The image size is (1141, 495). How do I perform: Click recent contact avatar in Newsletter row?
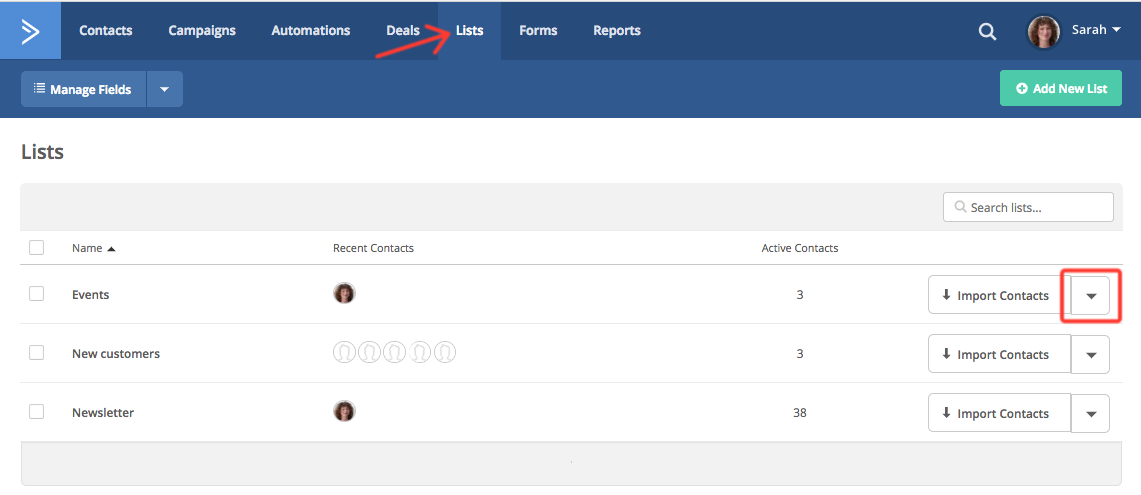click(344, 412)
